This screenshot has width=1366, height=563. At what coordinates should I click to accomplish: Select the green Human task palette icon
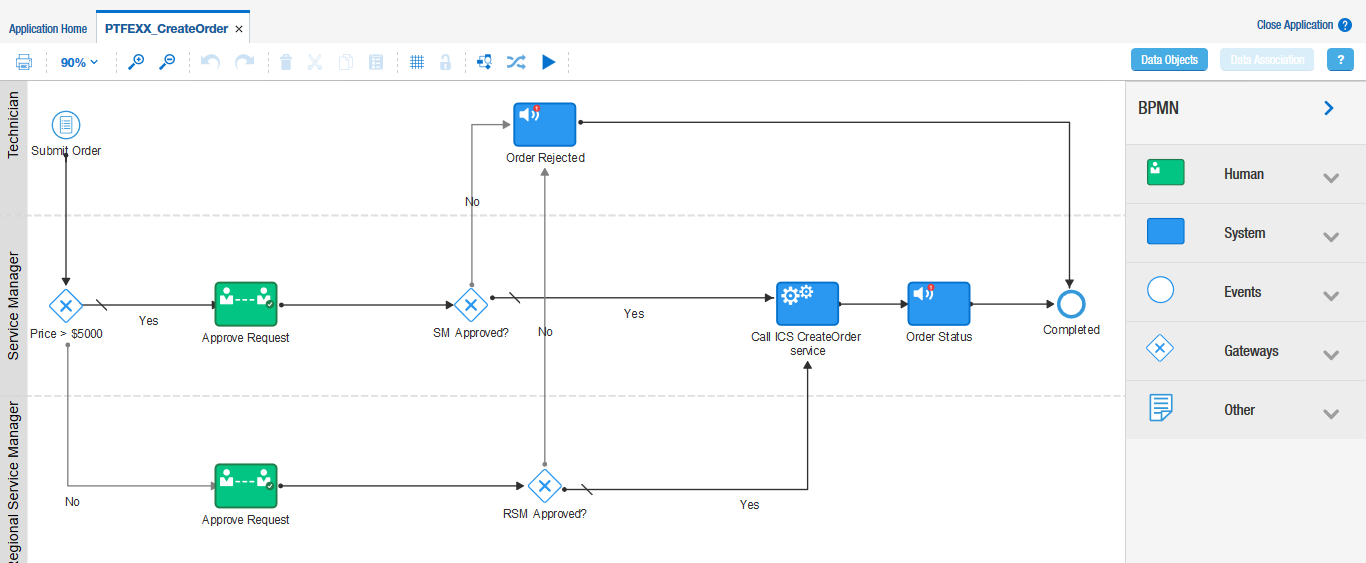tap(1165, 172)
